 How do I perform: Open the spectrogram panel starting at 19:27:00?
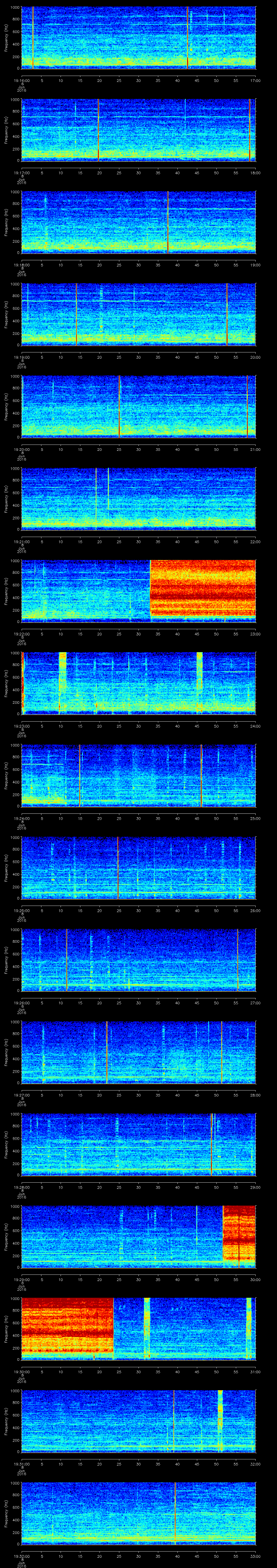click(x=139, y=1052)
